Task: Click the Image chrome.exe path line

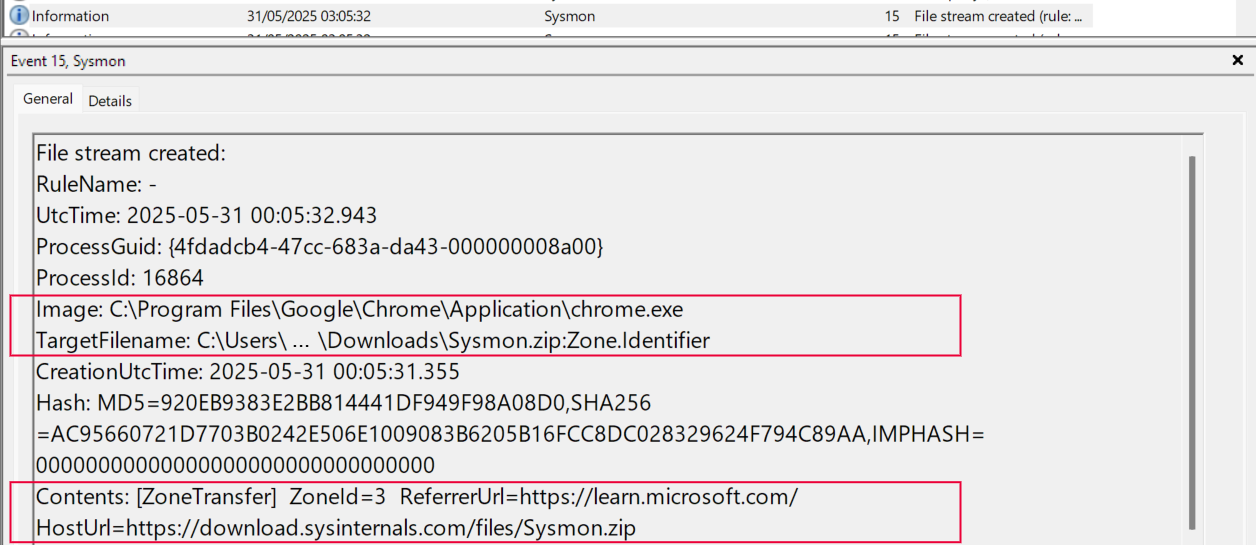Action: tap(360, 309)
